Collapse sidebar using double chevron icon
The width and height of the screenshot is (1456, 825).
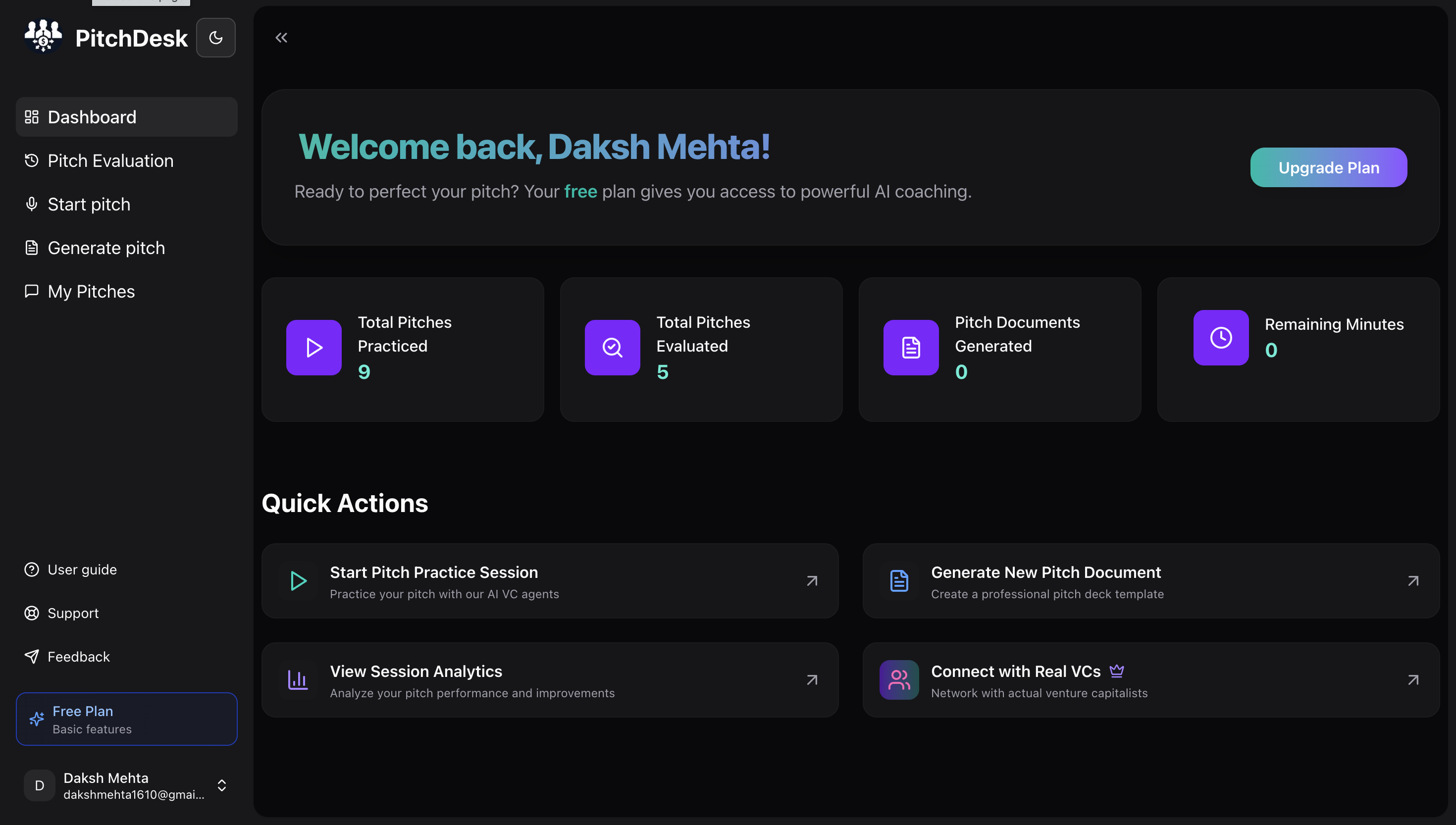click(281, 38)
